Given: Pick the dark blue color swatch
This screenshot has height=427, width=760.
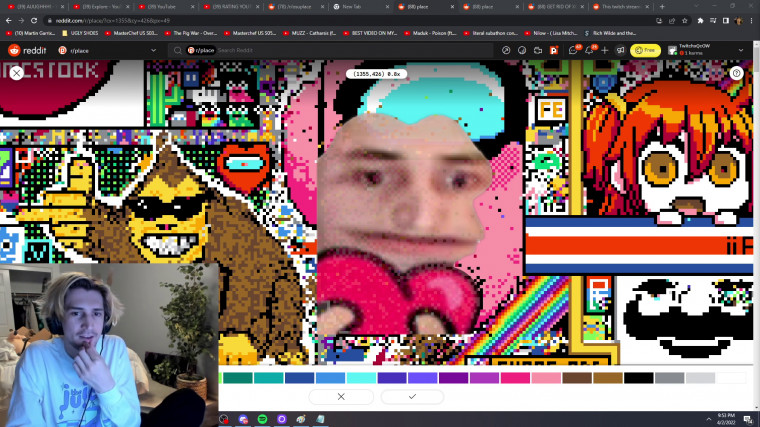Looking at the screenshot, I should [x=300, y=378].
